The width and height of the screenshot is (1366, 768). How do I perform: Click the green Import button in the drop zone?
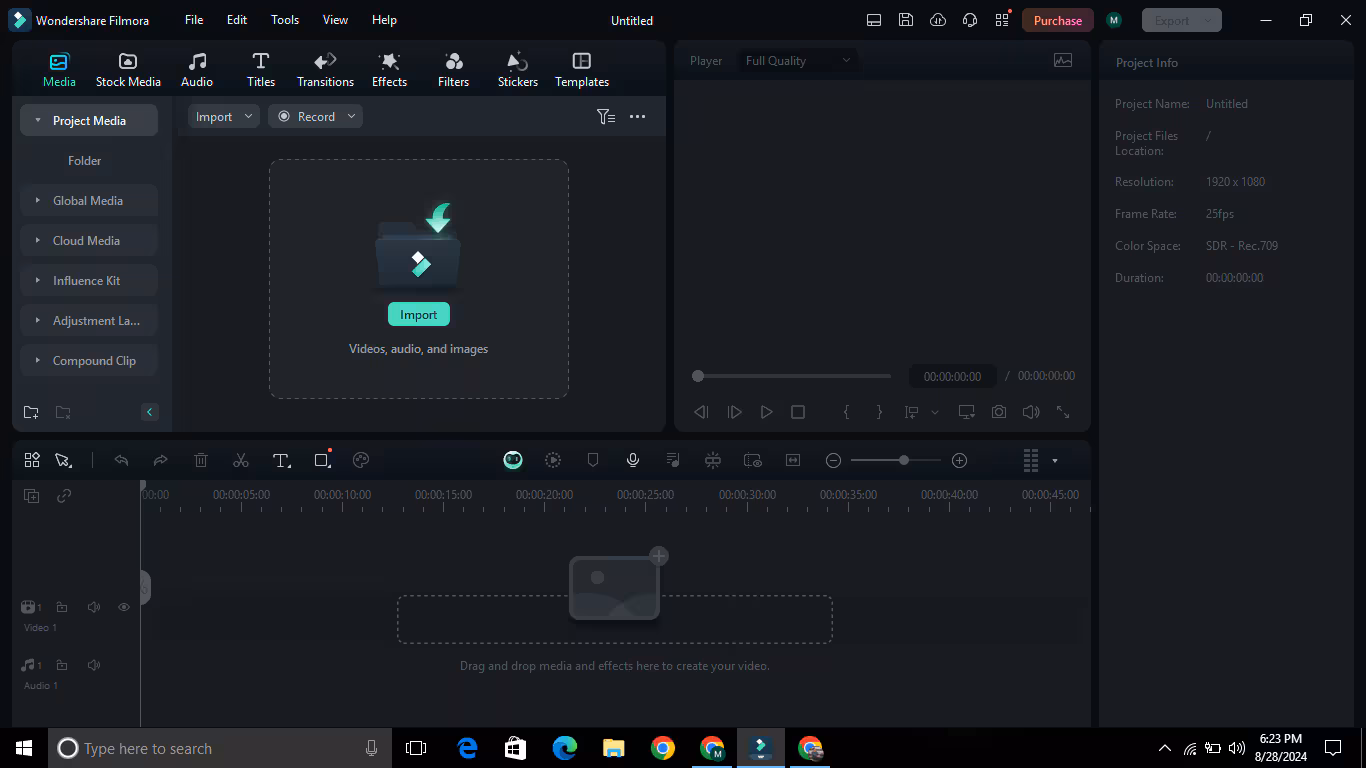pyautogui.click(x=419, y=314)
